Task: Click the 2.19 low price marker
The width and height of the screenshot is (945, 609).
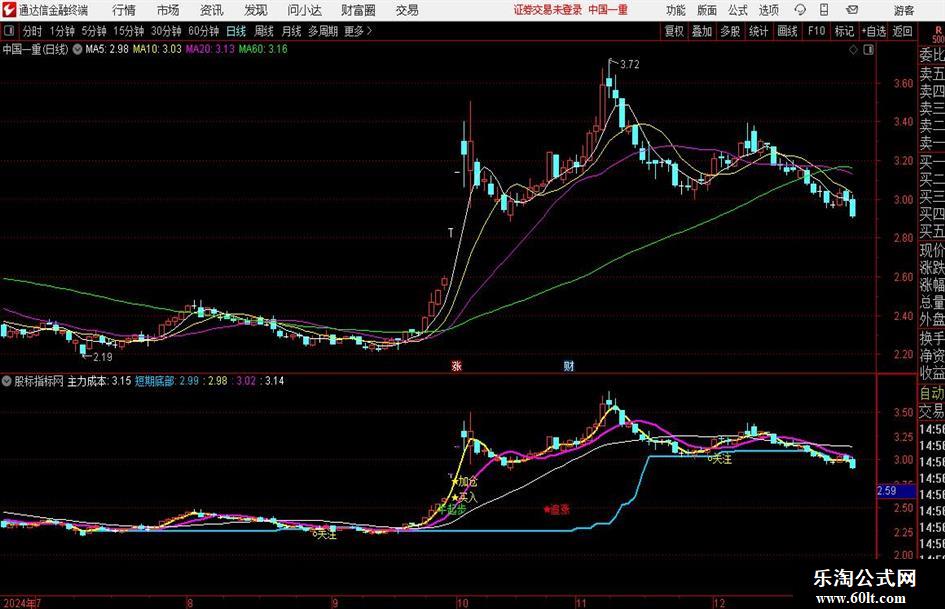Action: [102, 357]
